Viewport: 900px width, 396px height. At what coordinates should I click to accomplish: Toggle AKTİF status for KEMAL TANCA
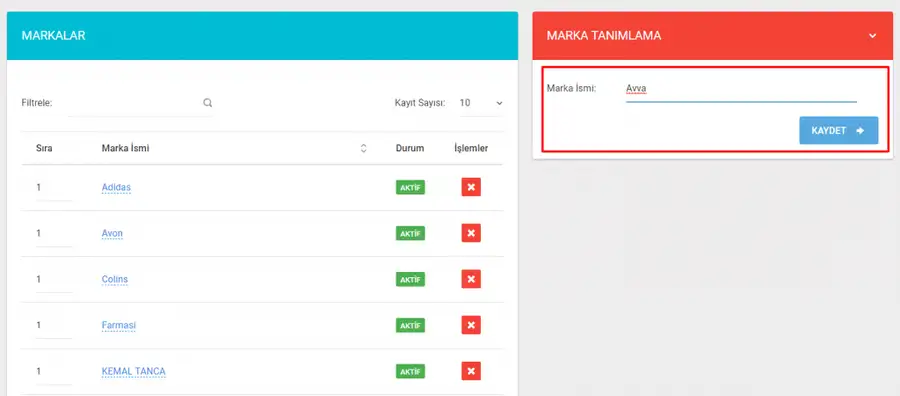pos(410,371)
